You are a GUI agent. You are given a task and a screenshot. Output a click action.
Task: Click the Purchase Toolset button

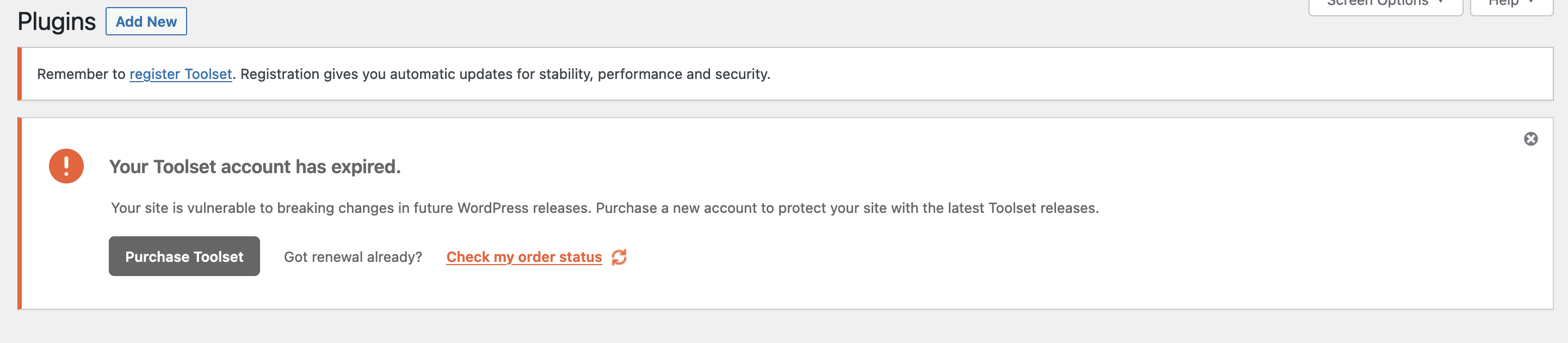(x=184, y=256)
